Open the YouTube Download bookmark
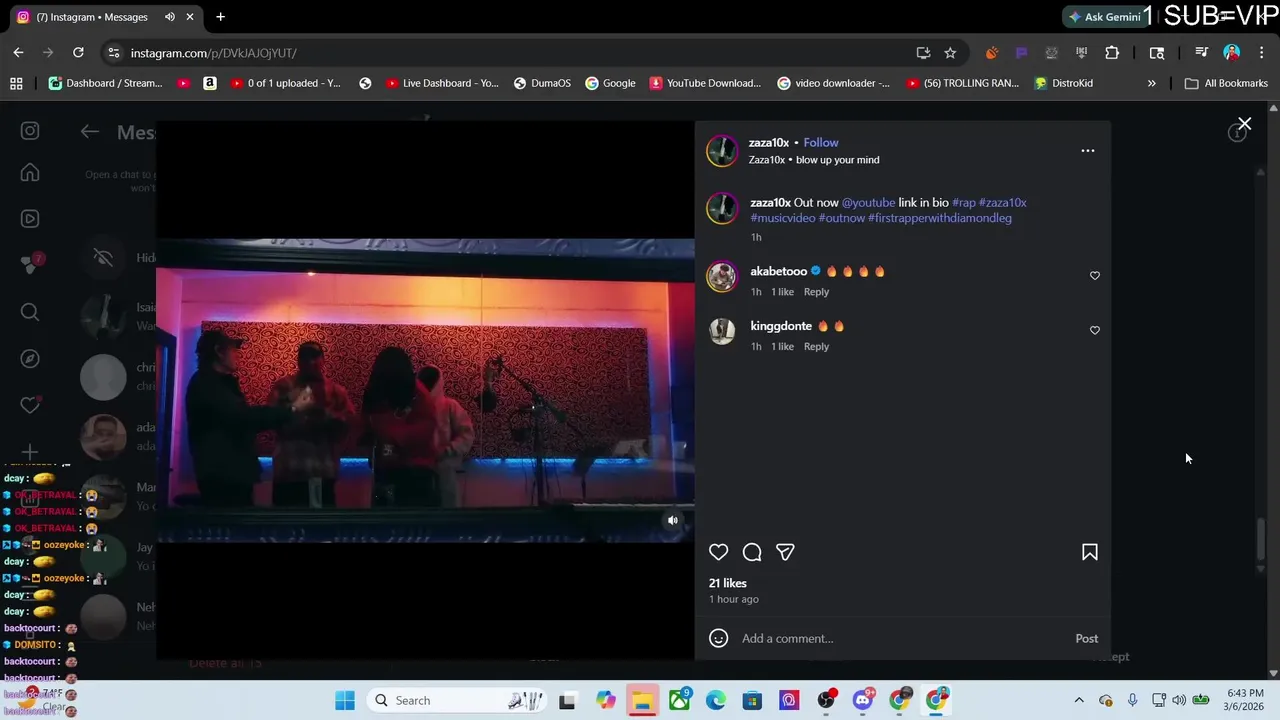Image resolution: width=1280 pixels, height=720 pixels. (x=705, y=83)
